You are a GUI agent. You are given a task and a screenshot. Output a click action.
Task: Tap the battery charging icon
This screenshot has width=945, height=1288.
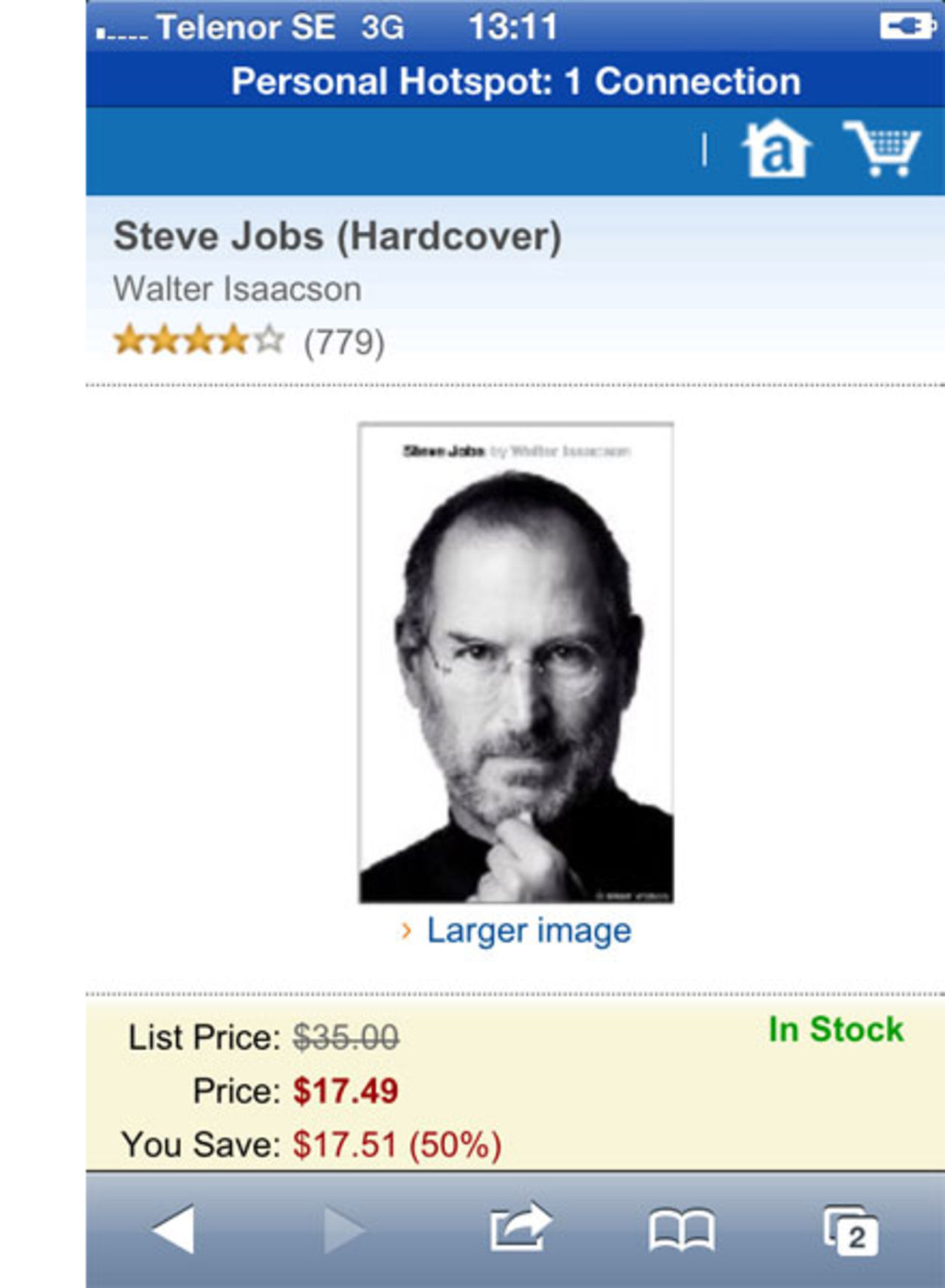tap(905, 27)
